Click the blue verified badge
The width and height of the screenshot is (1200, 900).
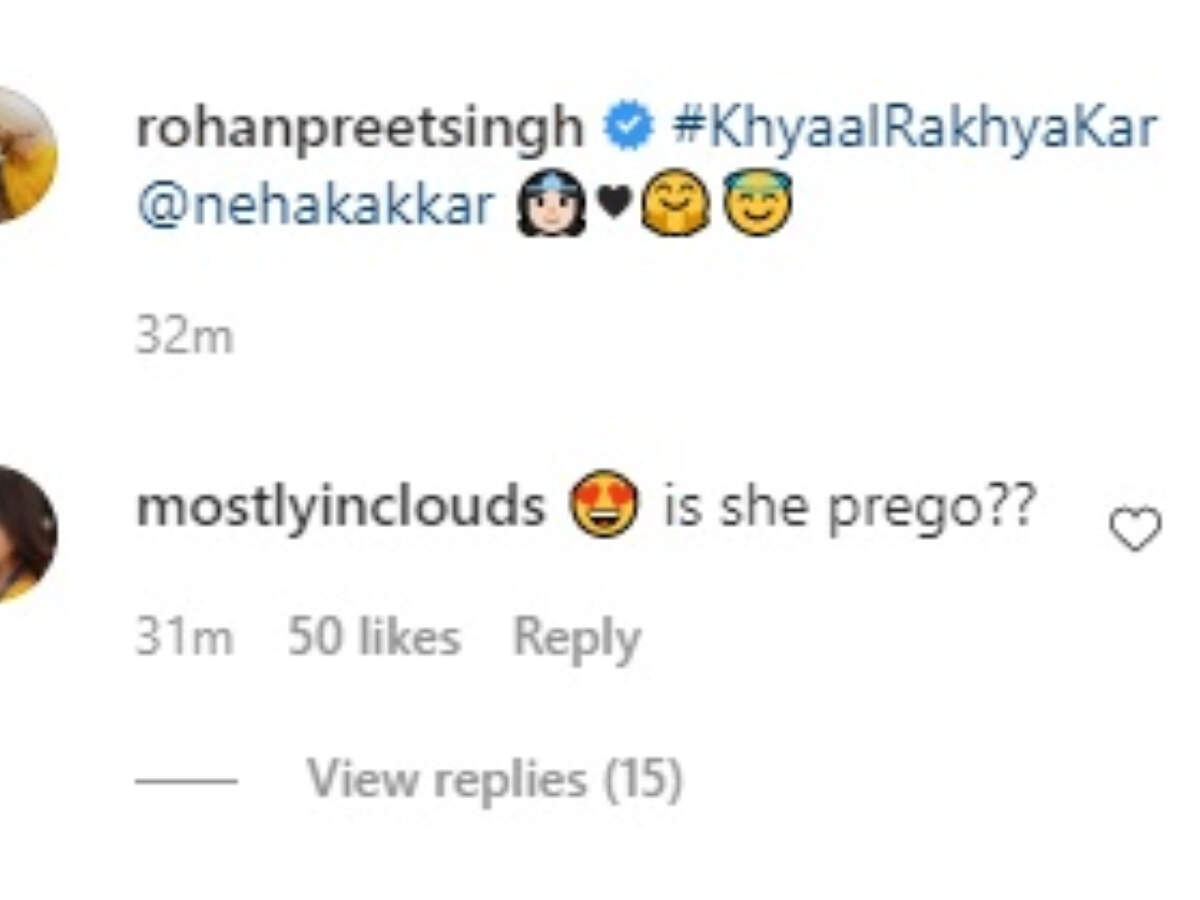pos(629,128)
